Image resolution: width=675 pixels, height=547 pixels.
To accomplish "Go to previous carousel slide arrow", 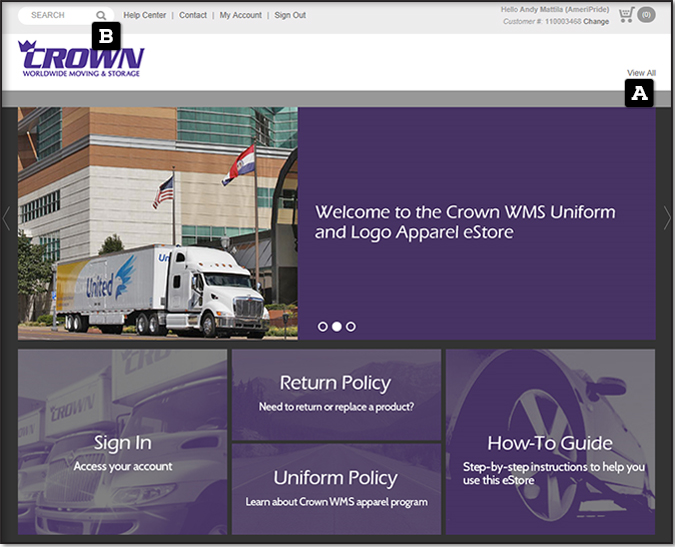I will click(x=7, y=219).
